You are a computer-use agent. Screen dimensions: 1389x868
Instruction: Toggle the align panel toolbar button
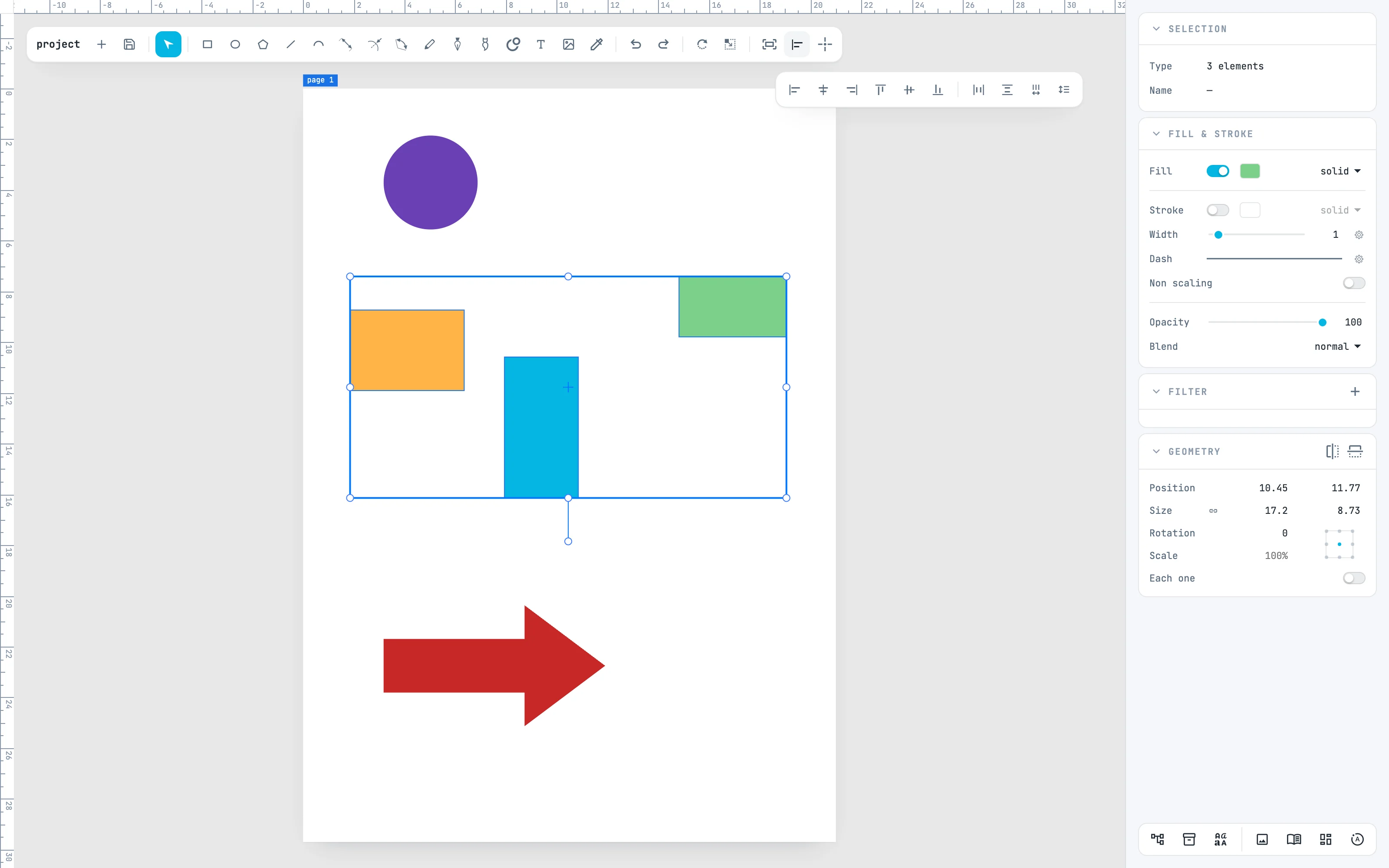pyautogui.click(x=797, y=44)
